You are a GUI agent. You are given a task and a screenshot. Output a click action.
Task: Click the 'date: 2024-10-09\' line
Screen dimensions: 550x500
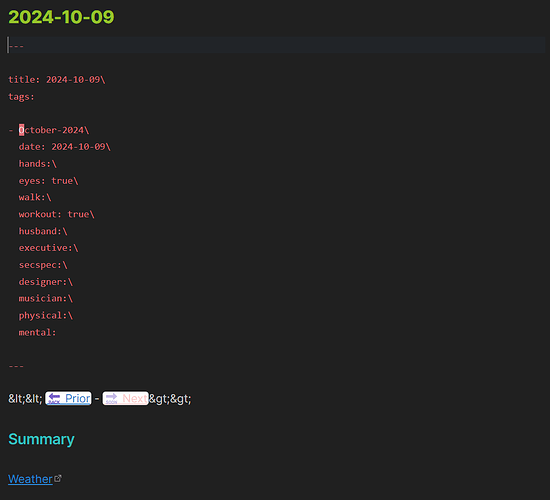coord(65,147)
